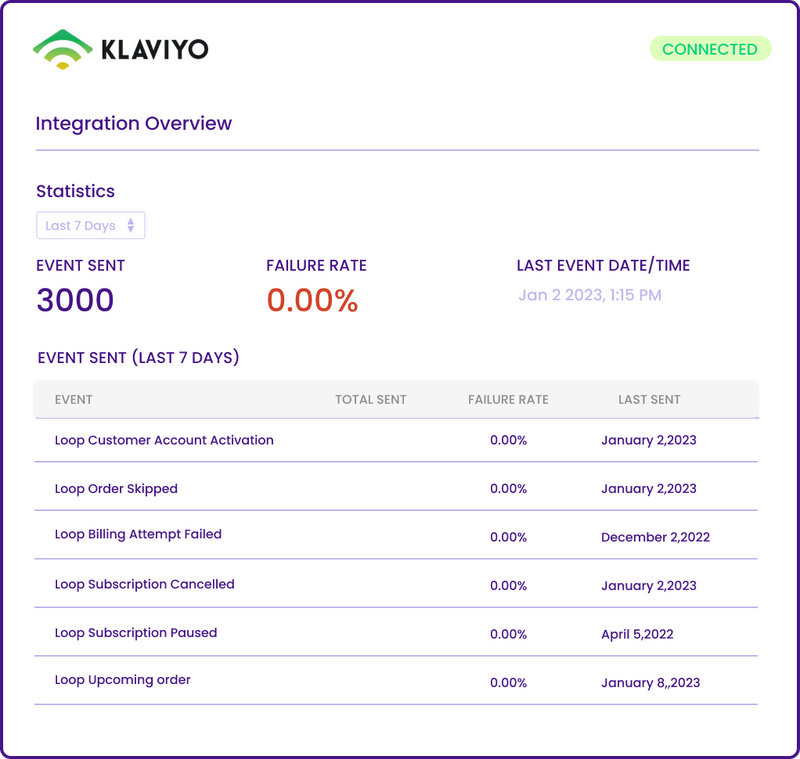Image resolution: width=800 pixels, height=759 pixels.
Task: Click January 8,,2023 last sent date
Action: pos(651,683)
